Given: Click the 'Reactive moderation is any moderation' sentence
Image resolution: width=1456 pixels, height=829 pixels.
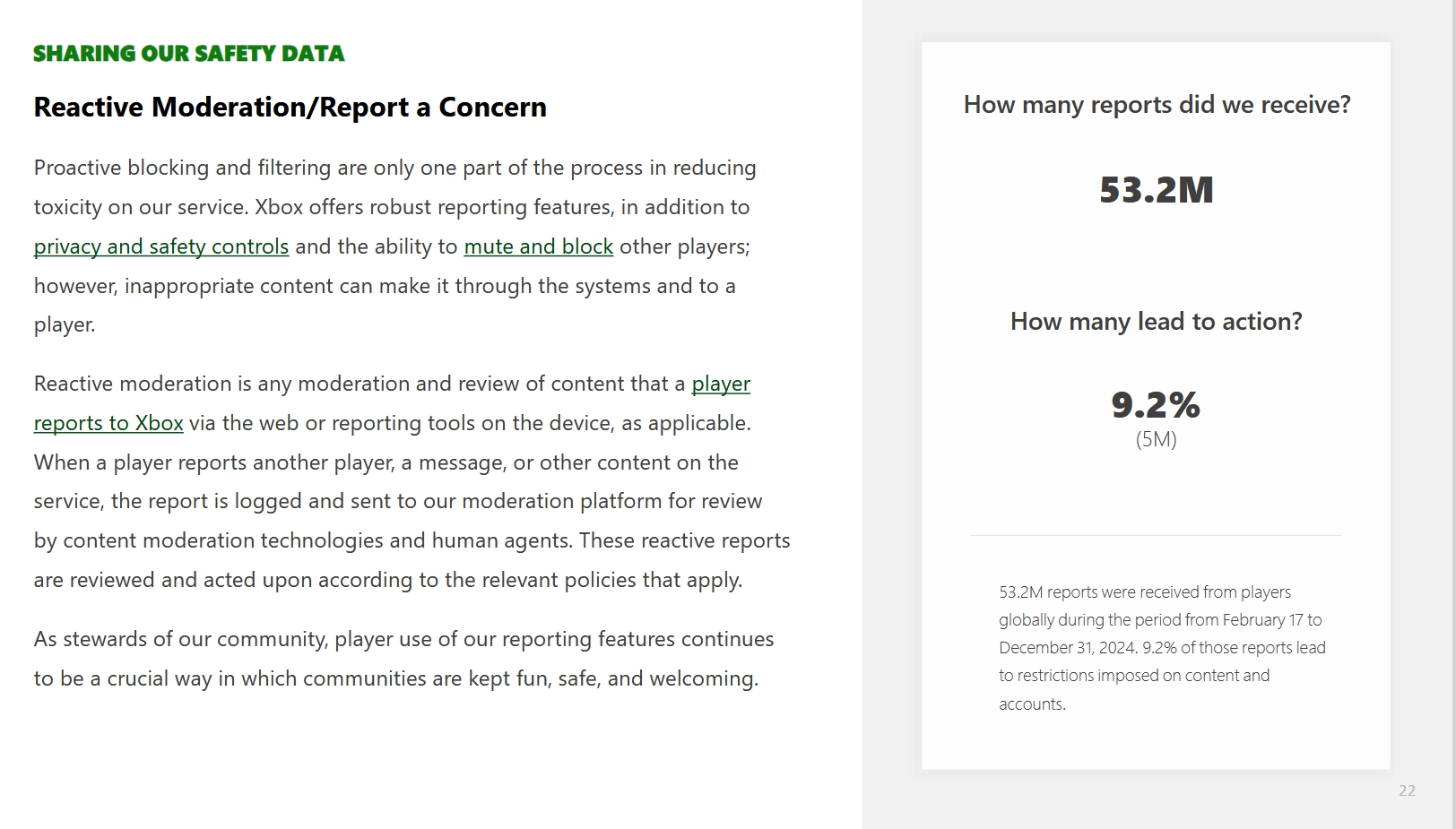Looking at the screenshot, I should click(x=359, y=384).
